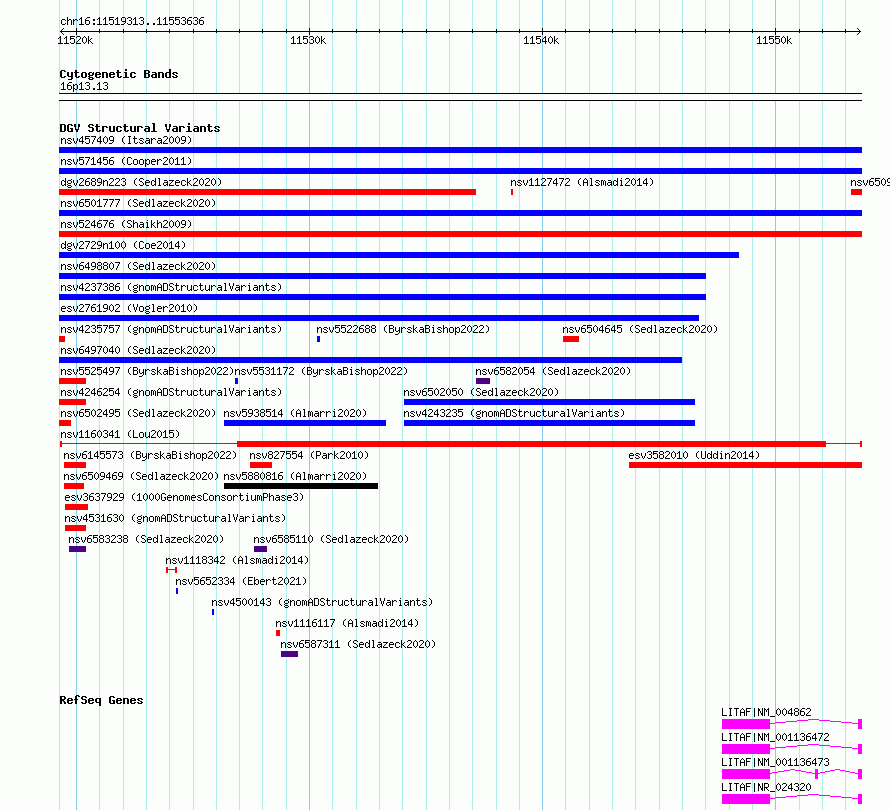Click nsv4237386 (gnomADStructuralVariants) label
The image size is (890, 810).
171,287
